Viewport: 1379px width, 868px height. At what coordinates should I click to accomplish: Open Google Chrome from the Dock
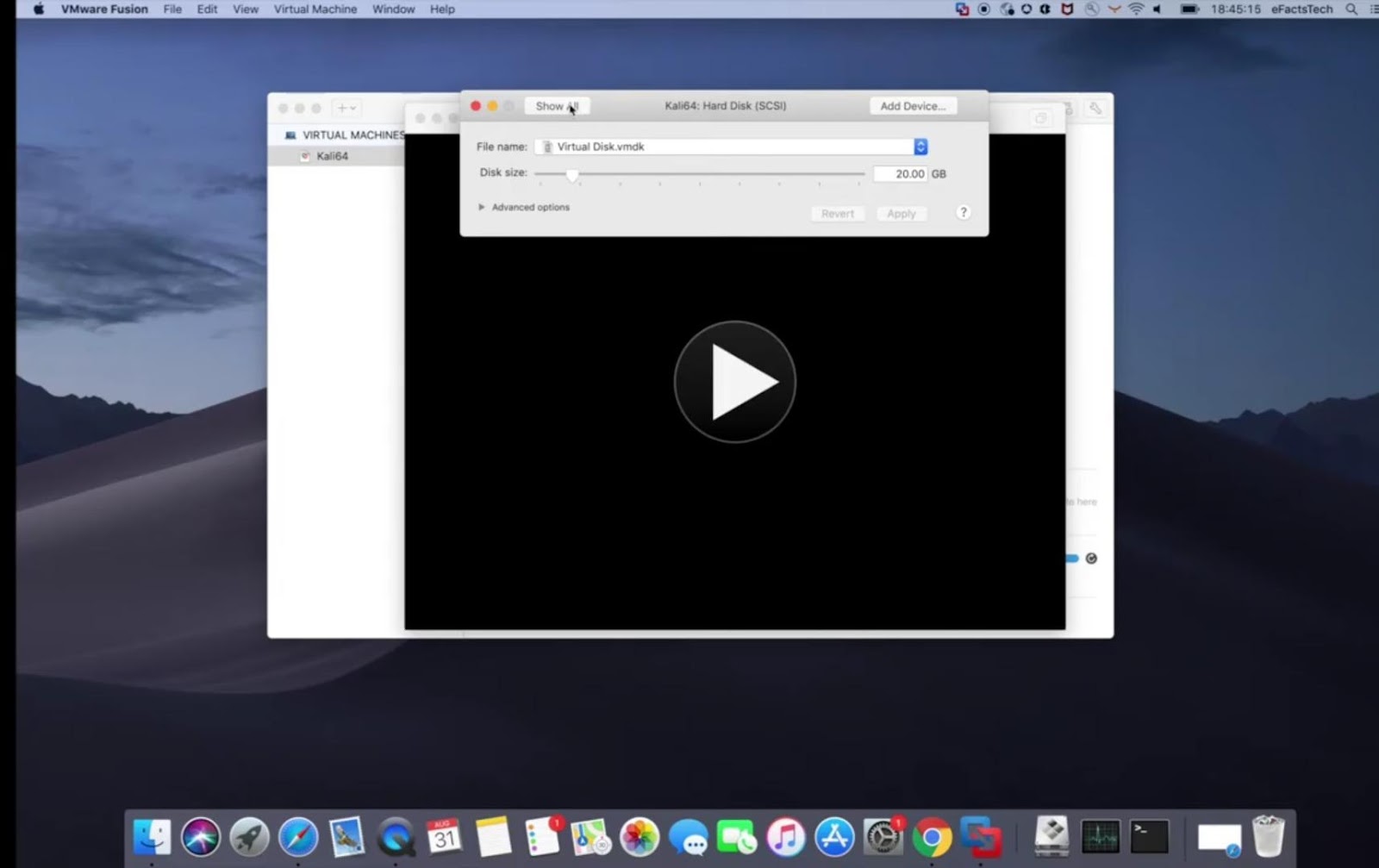point(932,837)
